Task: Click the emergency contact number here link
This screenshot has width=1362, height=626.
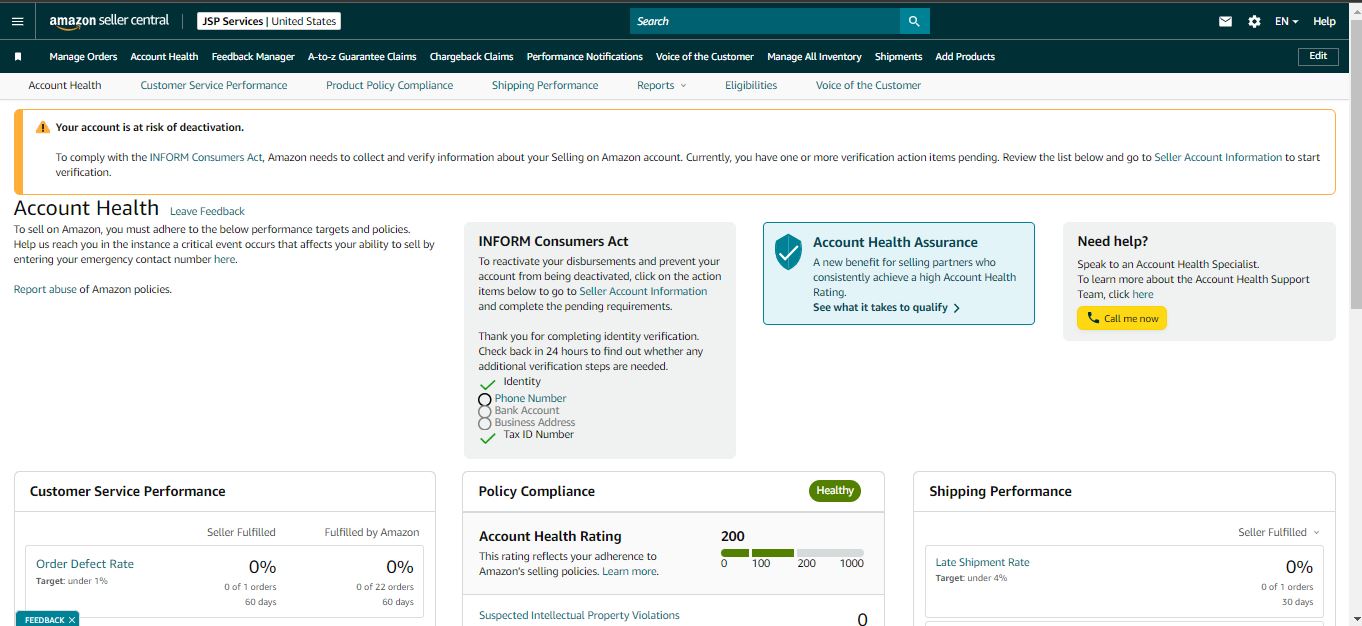Action: 225,259
